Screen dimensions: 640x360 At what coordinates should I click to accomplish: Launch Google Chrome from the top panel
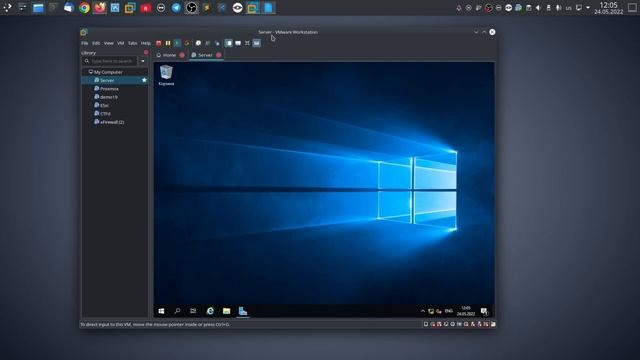click(x=84, y=8)
